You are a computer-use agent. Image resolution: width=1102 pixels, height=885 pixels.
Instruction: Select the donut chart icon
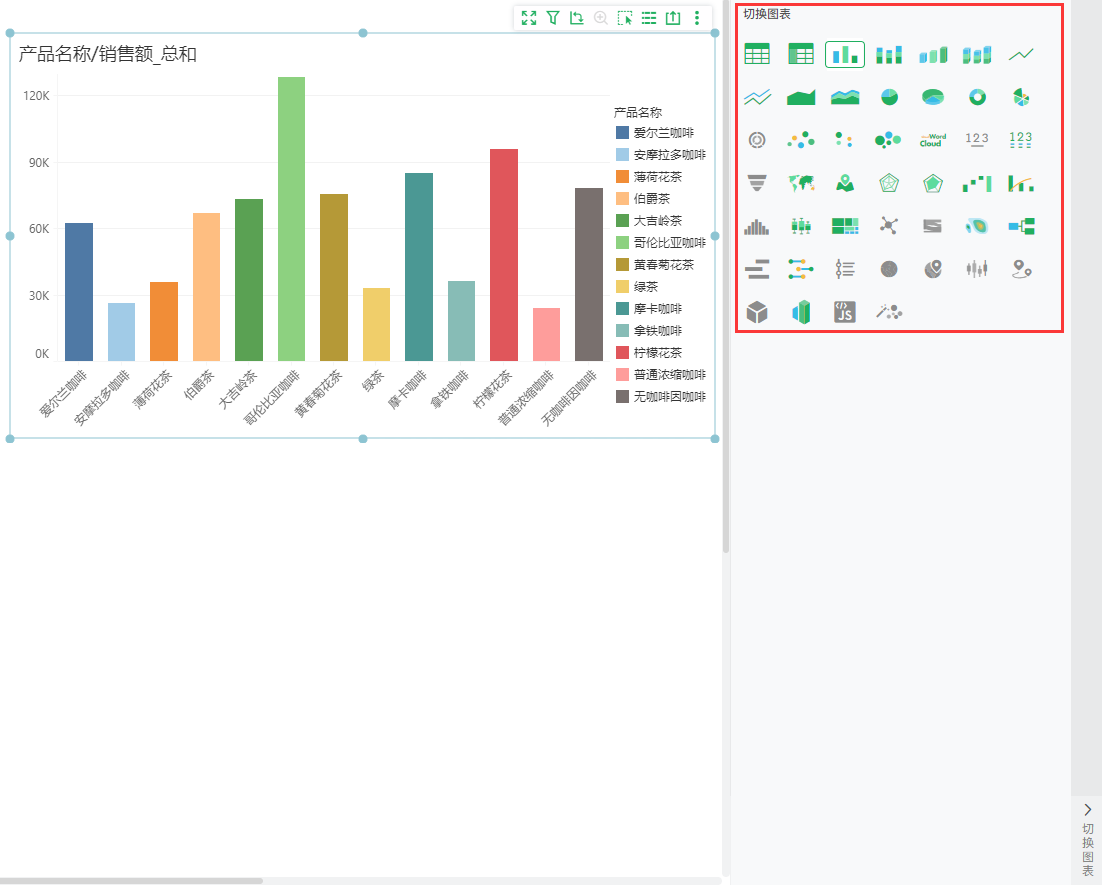pyautogui.click(x=977, y=97)
